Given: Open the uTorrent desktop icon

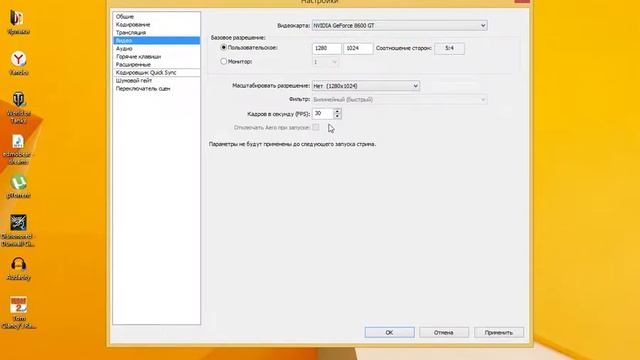Looking at the screenshot, I should click(18, 186).
